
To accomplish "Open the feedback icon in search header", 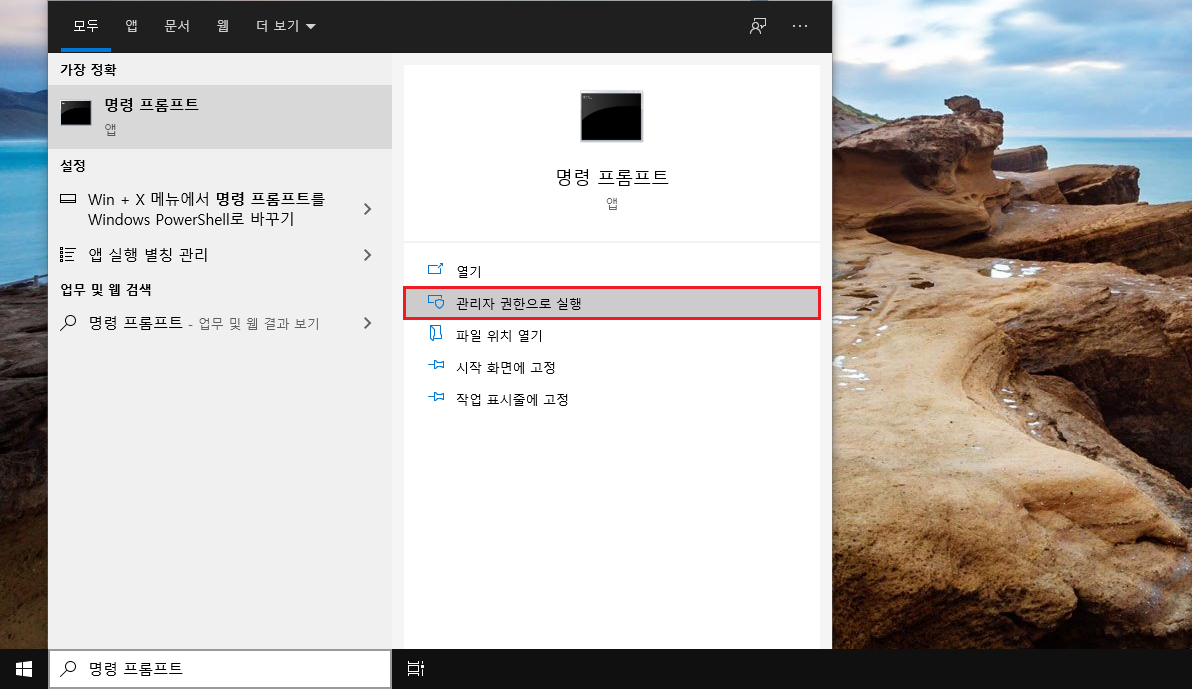I will tap(757, 27).
